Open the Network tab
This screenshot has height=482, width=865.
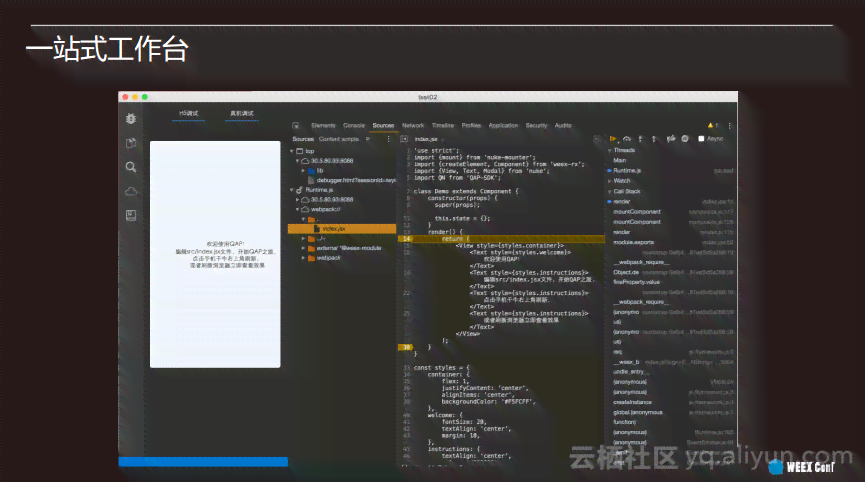pos(413,126)
